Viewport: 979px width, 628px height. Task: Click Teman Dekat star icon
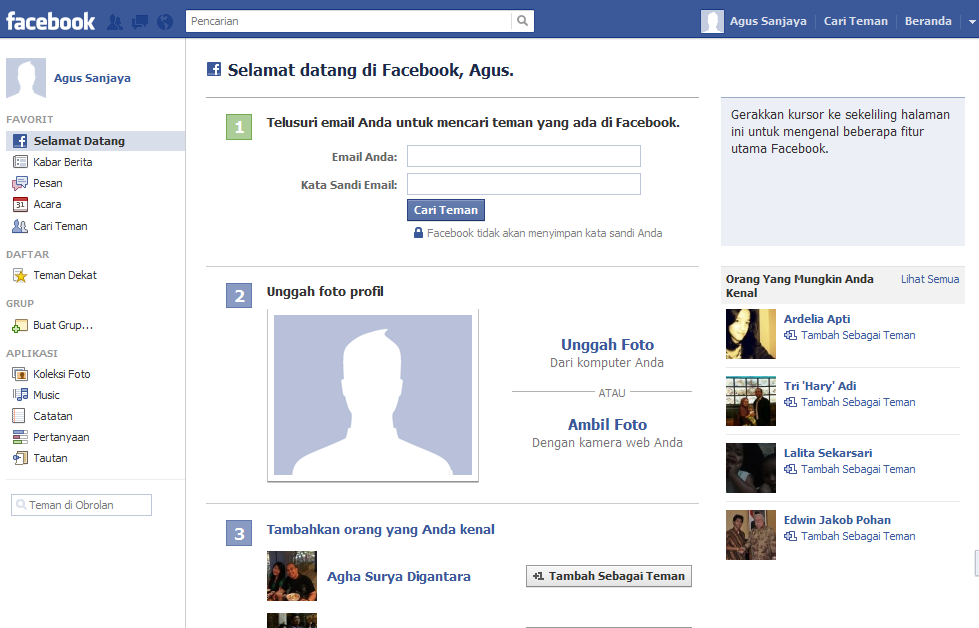[20, 275]
